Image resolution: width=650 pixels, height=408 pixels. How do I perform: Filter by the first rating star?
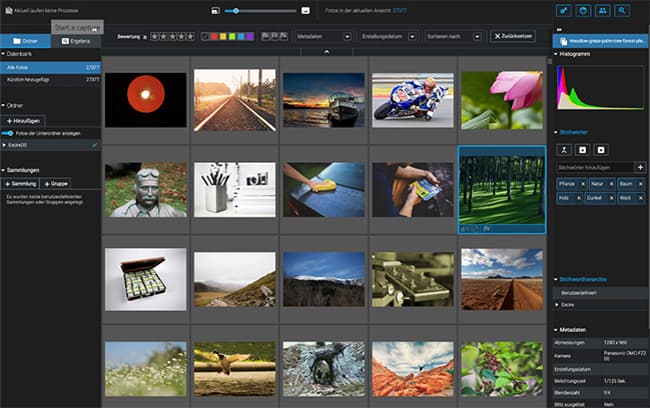[154, 36]
